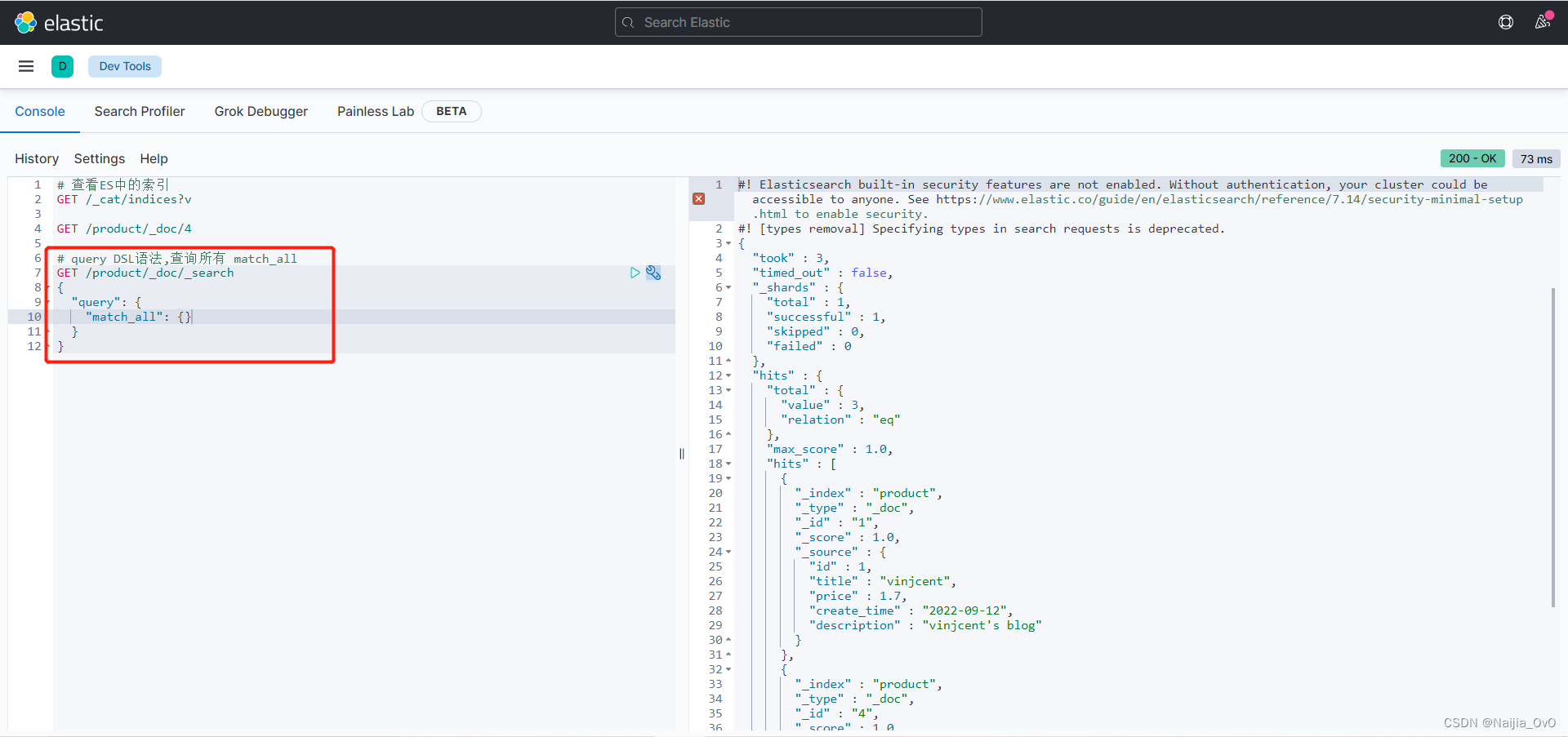Click the green D space avatar
This screenshot has height=737, width=1568.
[62, 66]
